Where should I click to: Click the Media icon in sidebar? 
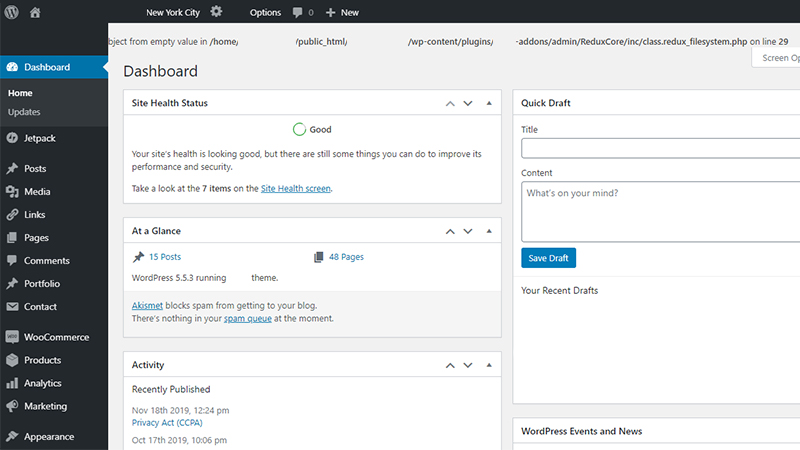(x=12, y=191)
